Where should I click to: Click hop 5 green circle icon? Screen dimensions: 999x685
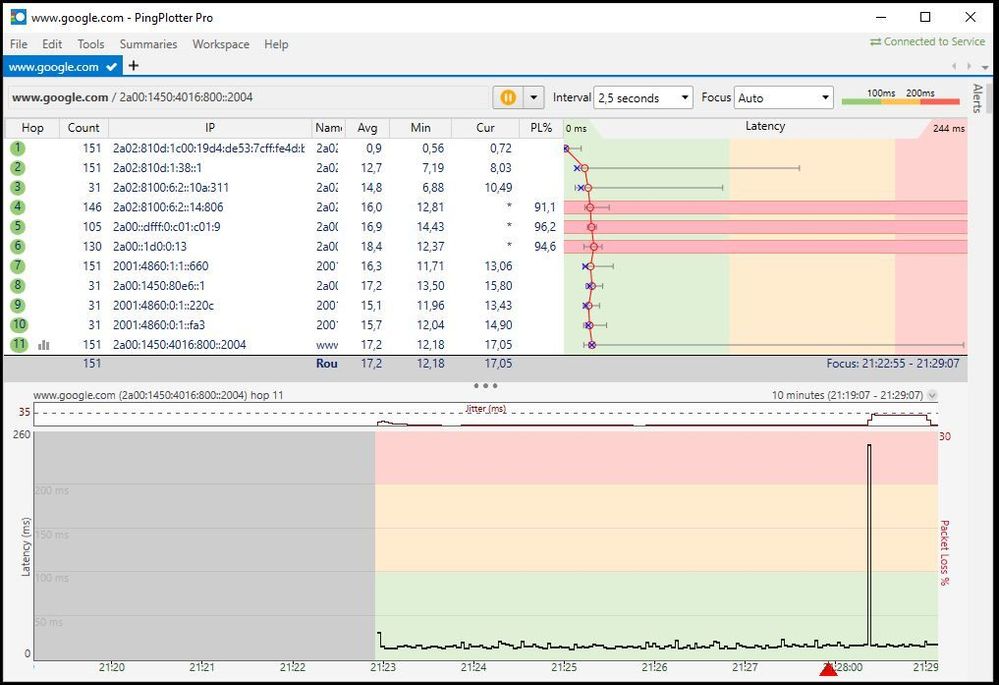[17, 226]
